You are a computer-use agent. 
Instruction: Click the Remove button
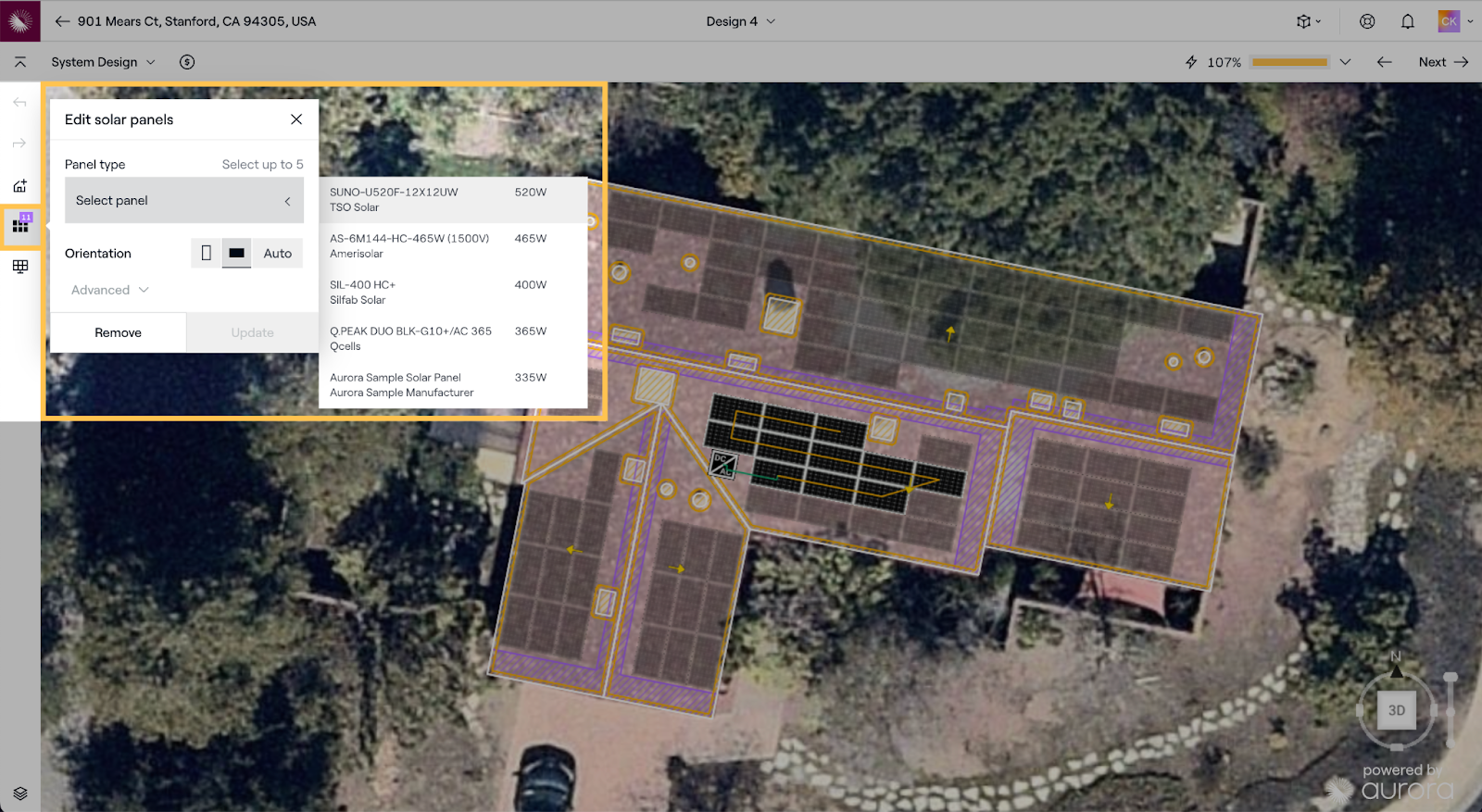coord(118,332)
